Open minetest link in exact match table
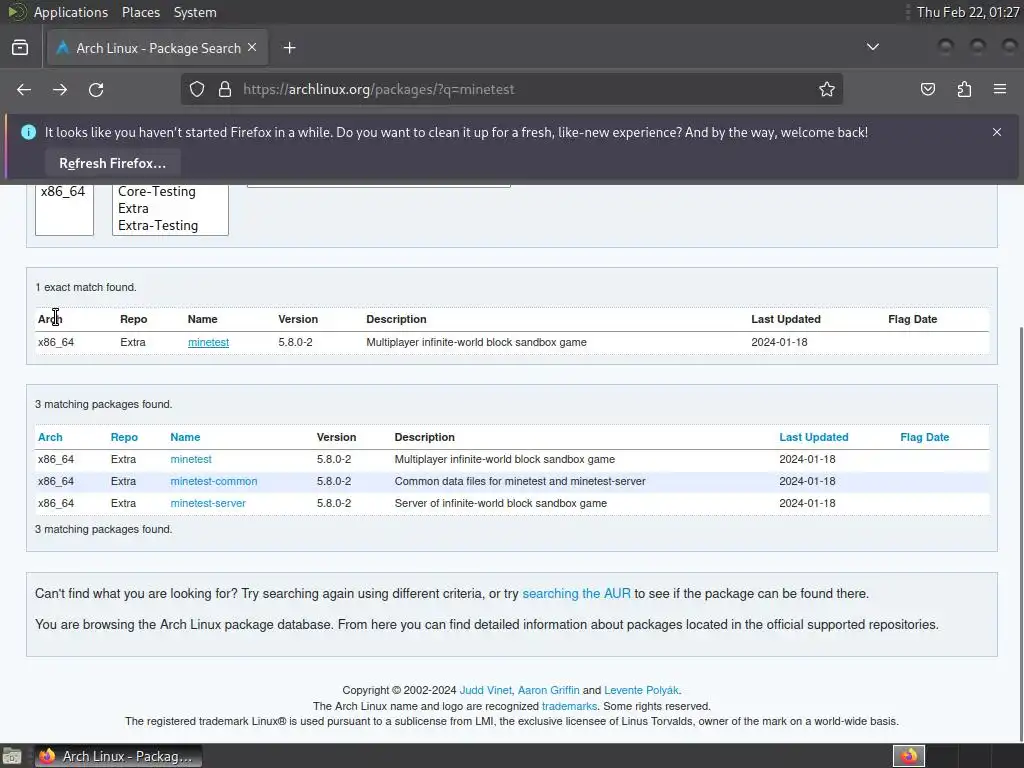1024x768 pixels. click(208, 342)
